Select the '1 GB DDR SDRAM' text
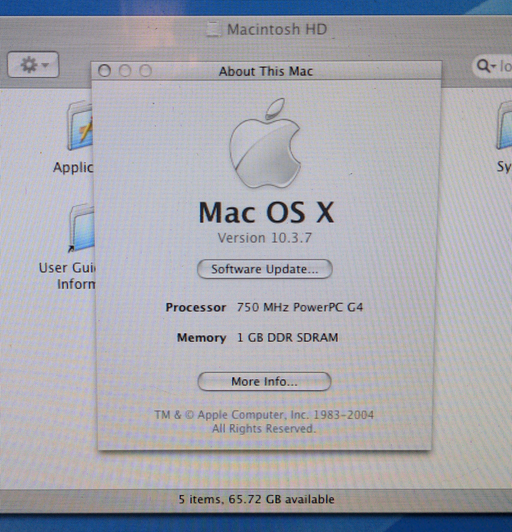 (x=287, y=338)
